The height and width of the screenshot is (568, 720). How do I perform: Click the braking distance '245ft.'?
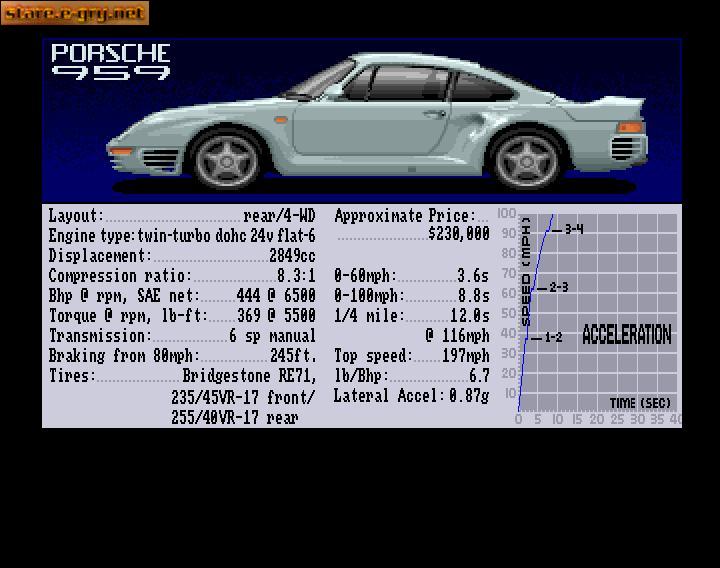293,356
